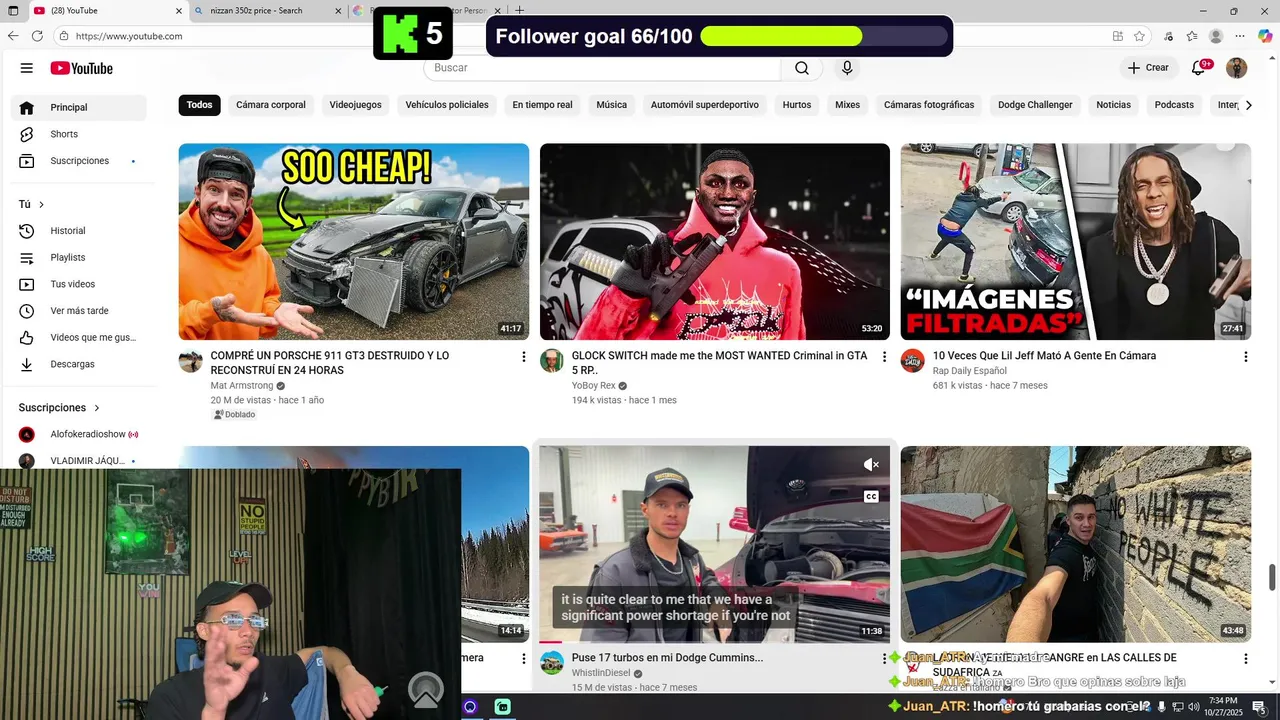Open Descargas in sidebar
The image size is (1280, 720).
79,364
